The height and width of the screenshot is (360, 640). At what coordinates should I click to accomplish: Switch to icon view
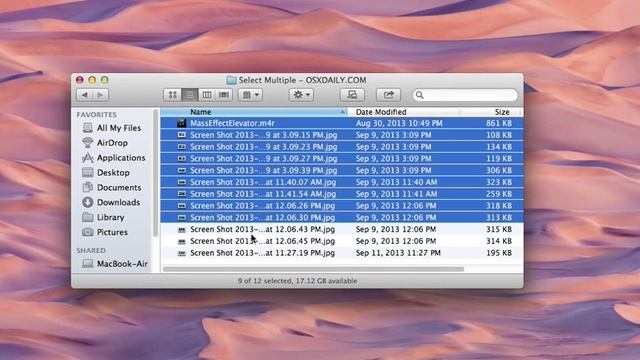coord(173,95)
